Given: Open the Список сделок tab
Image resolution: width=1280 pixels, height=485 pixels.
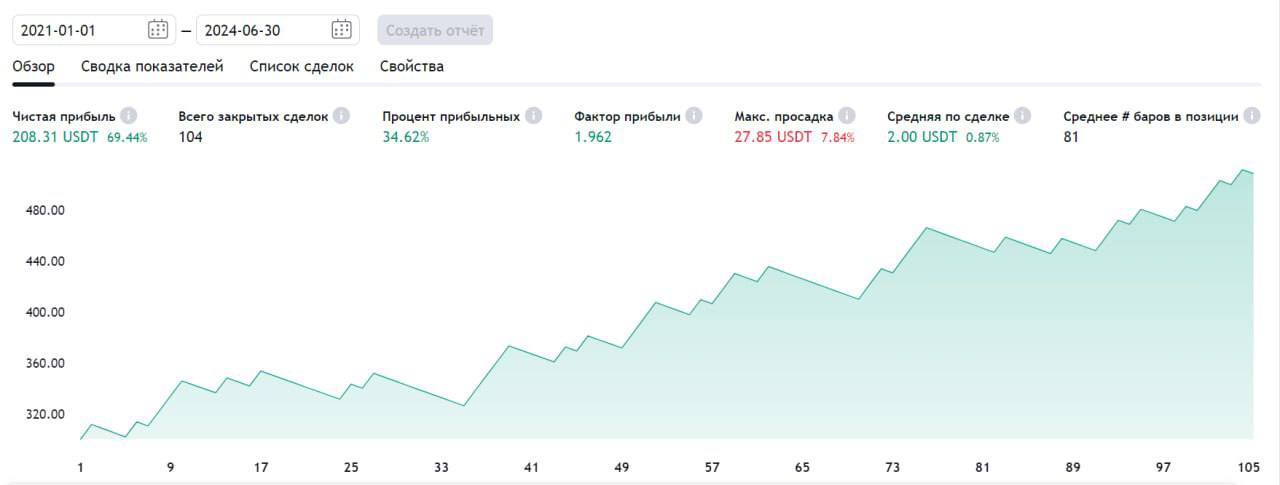Looking at the screenshot, I should click(302, 67).
